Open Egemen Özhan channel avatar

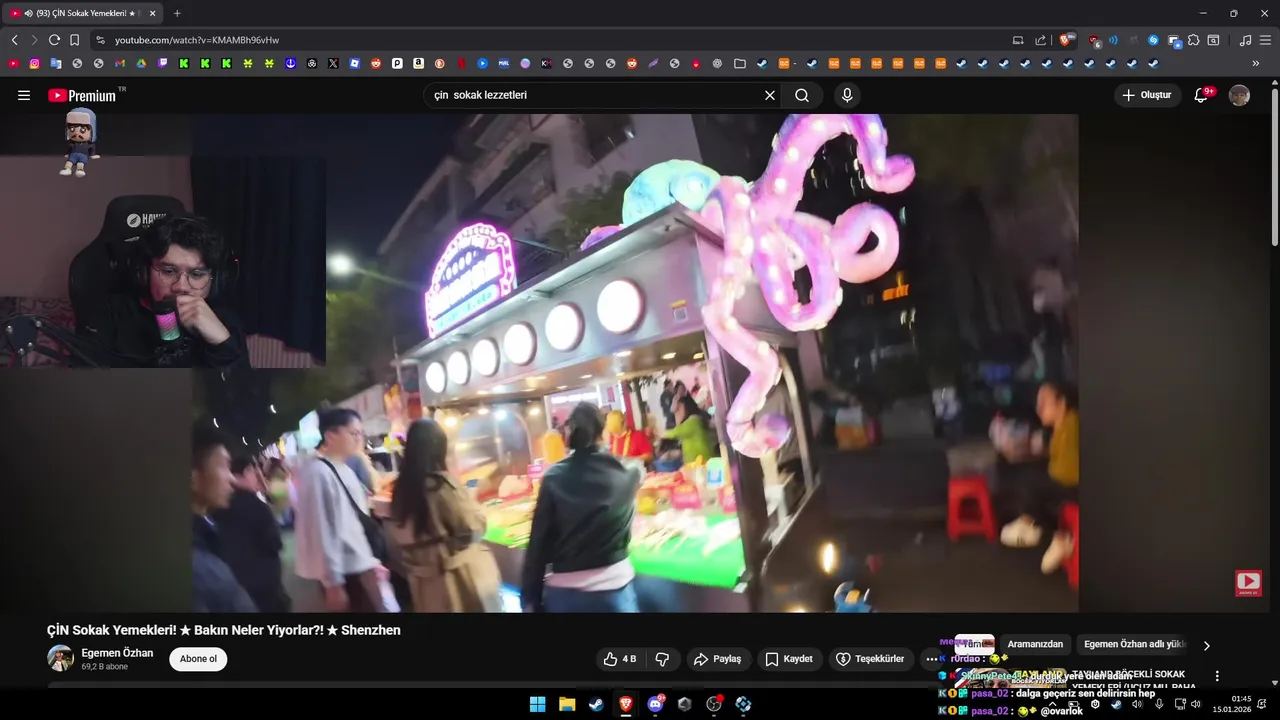pyautogui.click(x=60, y=658)
